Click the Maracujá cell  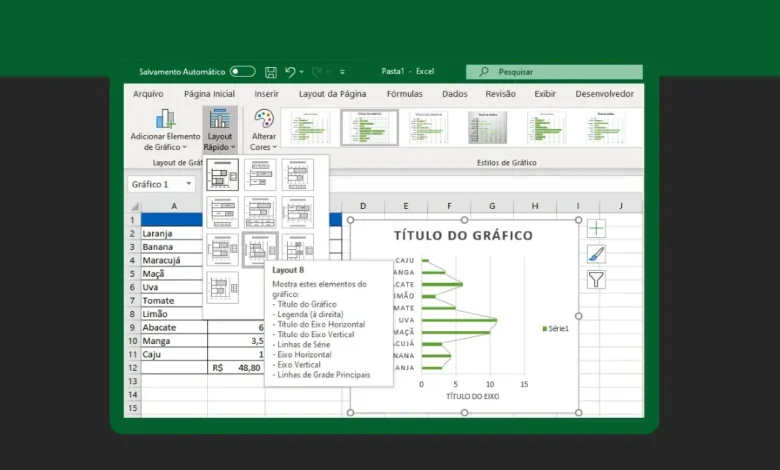click(x=174, y=260)
